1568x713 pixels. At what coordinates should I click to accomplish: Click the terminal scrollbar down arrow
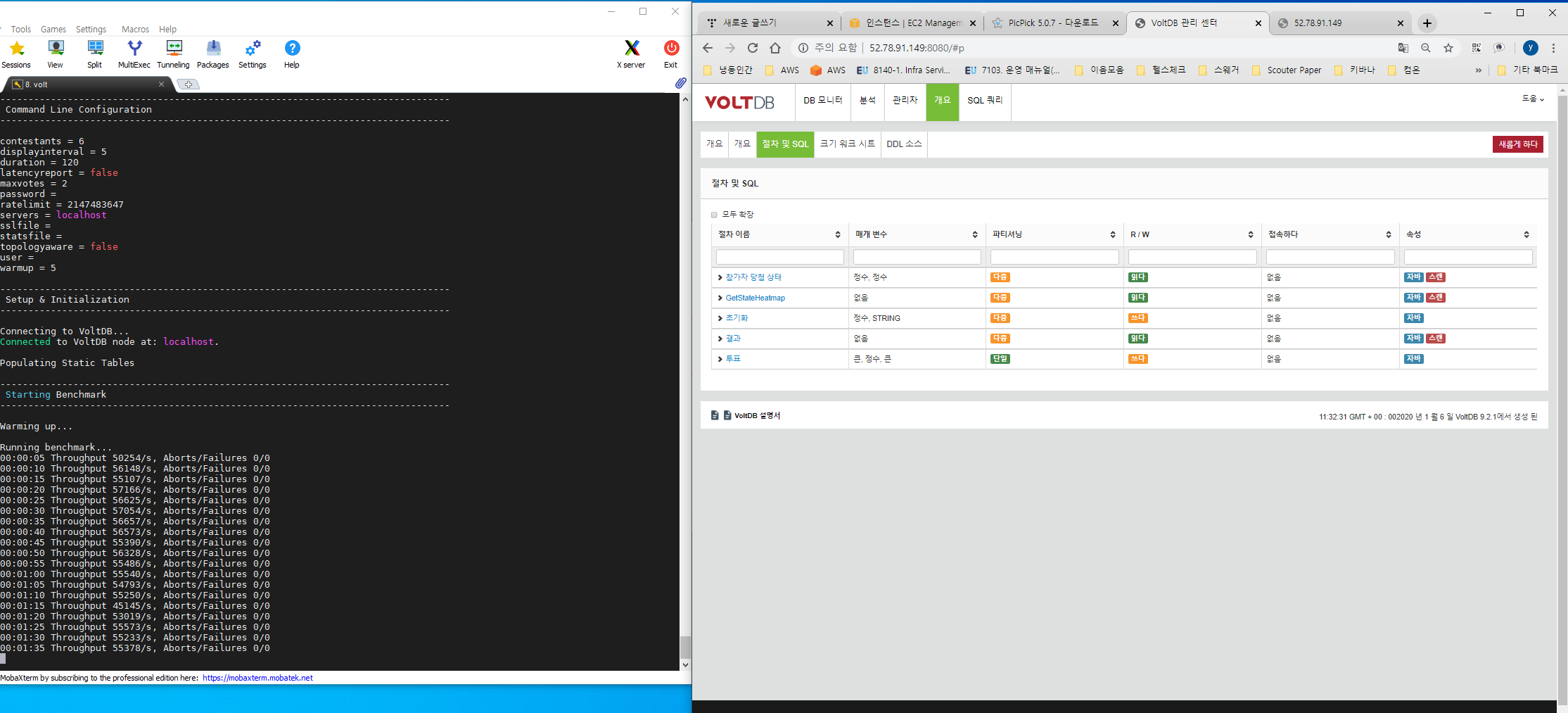(x=685, y=665)
